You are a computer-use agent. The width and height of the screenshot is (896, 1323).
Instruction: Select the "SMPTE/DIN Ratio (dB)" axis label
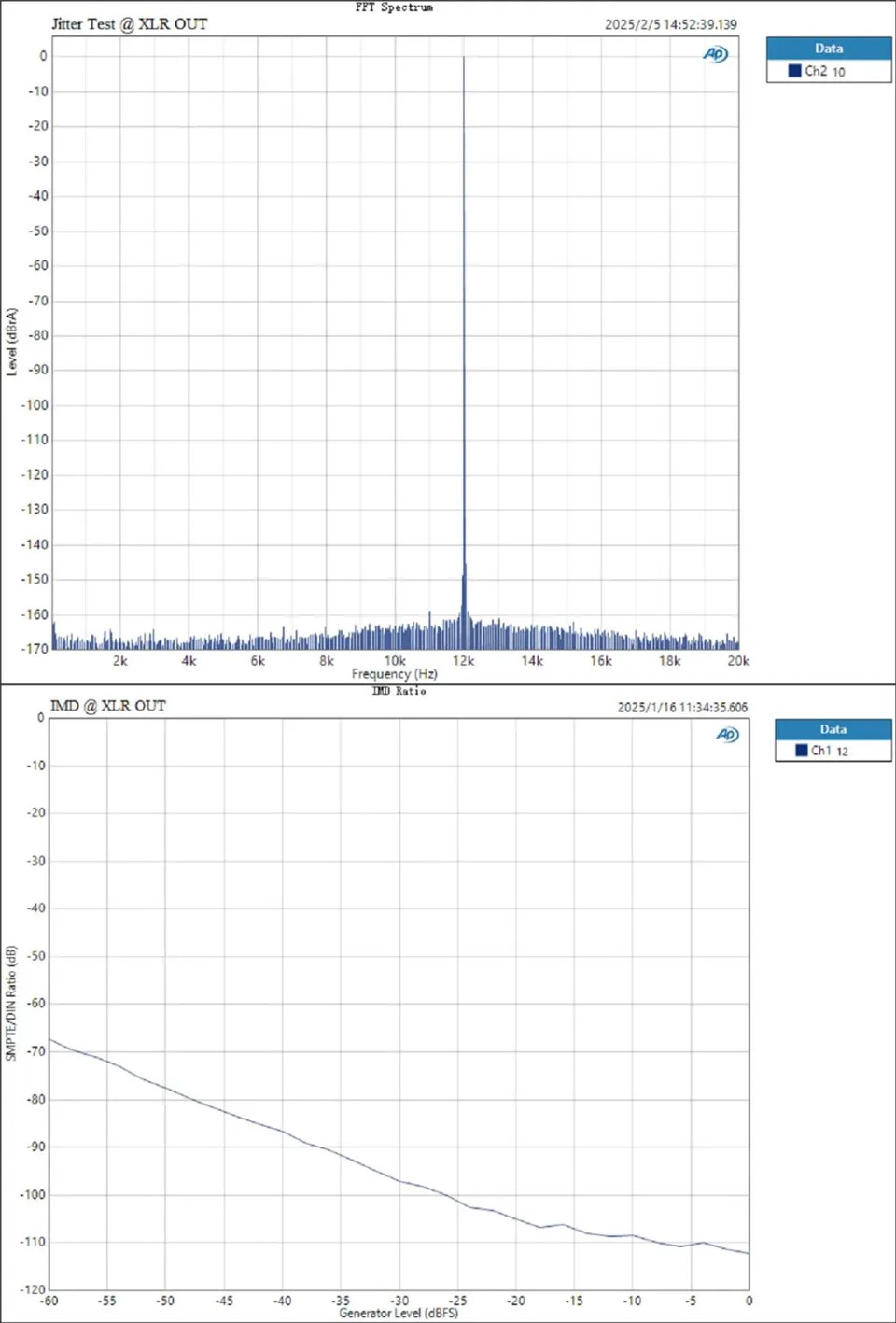[x=11, y=1003]
